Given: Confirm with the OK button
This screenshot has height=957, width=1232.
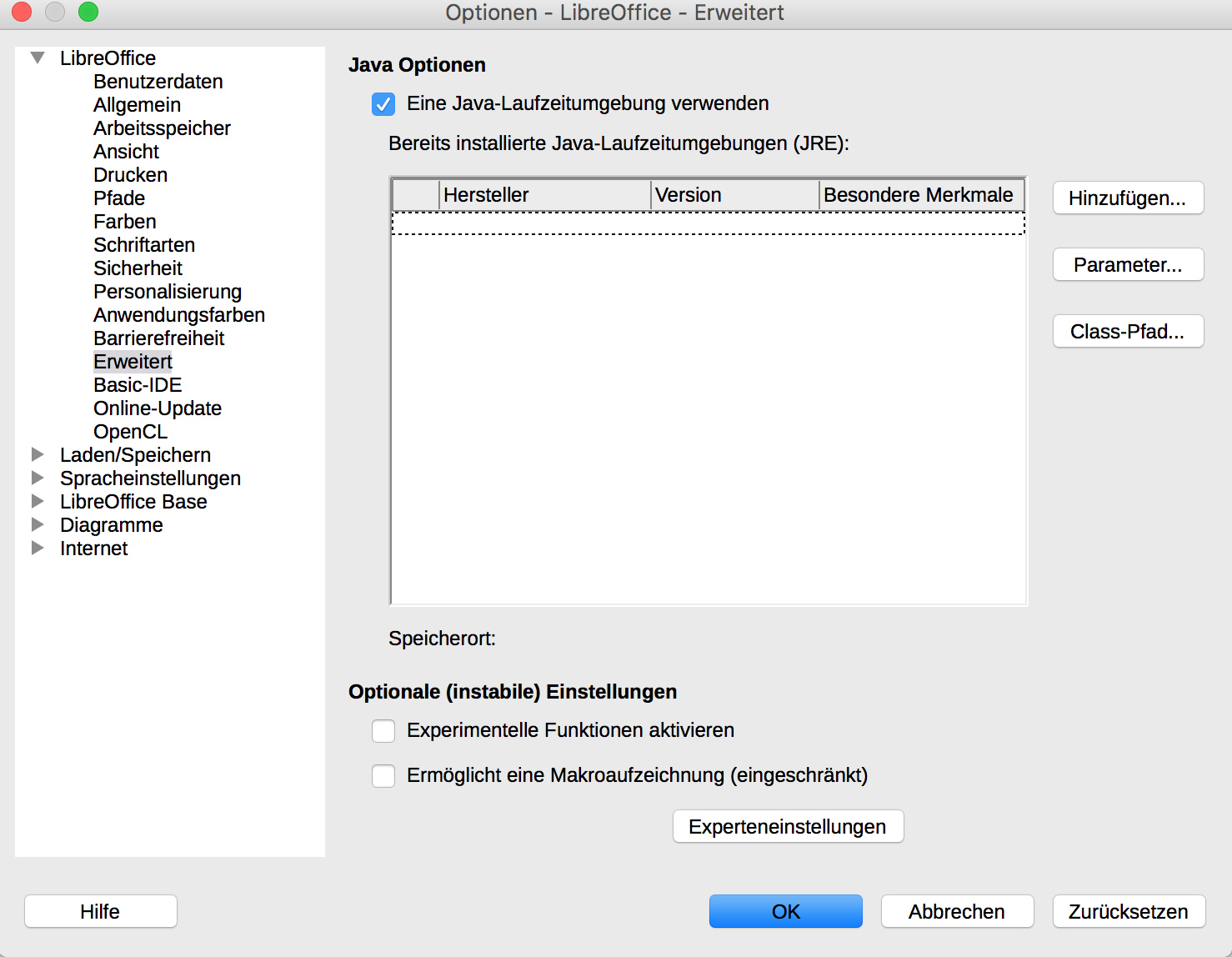Looking at the screenshot, I should click(786, 911).
